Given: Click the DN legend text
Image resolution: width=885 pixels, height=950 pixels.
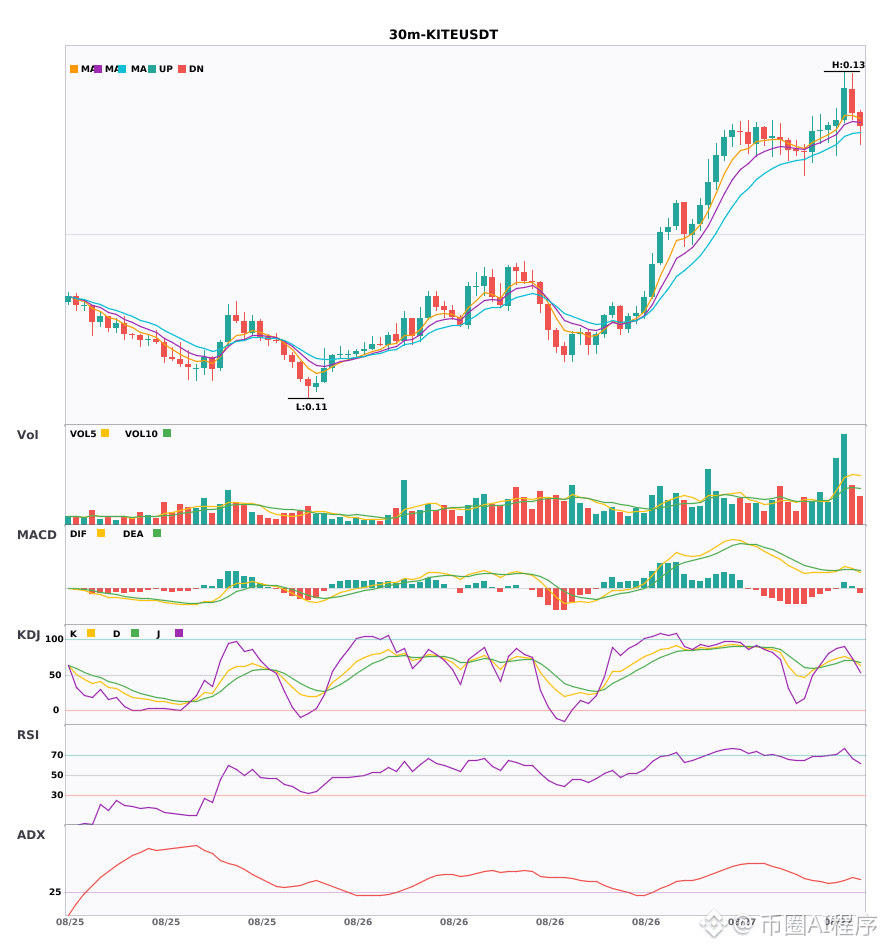Looking at the screenshot, I should [196, 69].
